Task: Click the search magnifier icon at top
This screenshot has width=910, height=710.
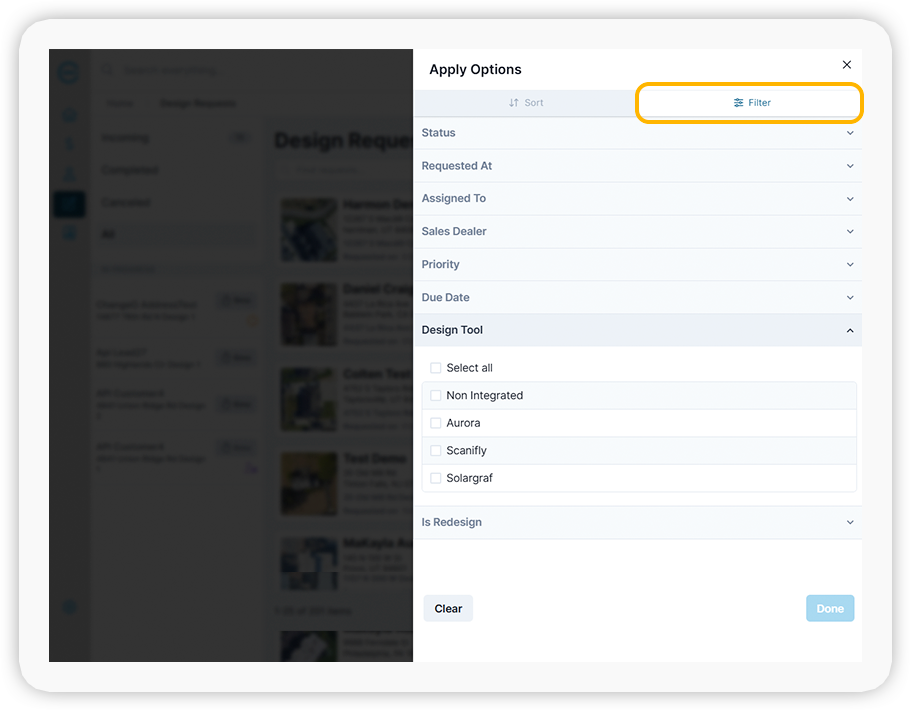Action: click(x=106, y=70)
